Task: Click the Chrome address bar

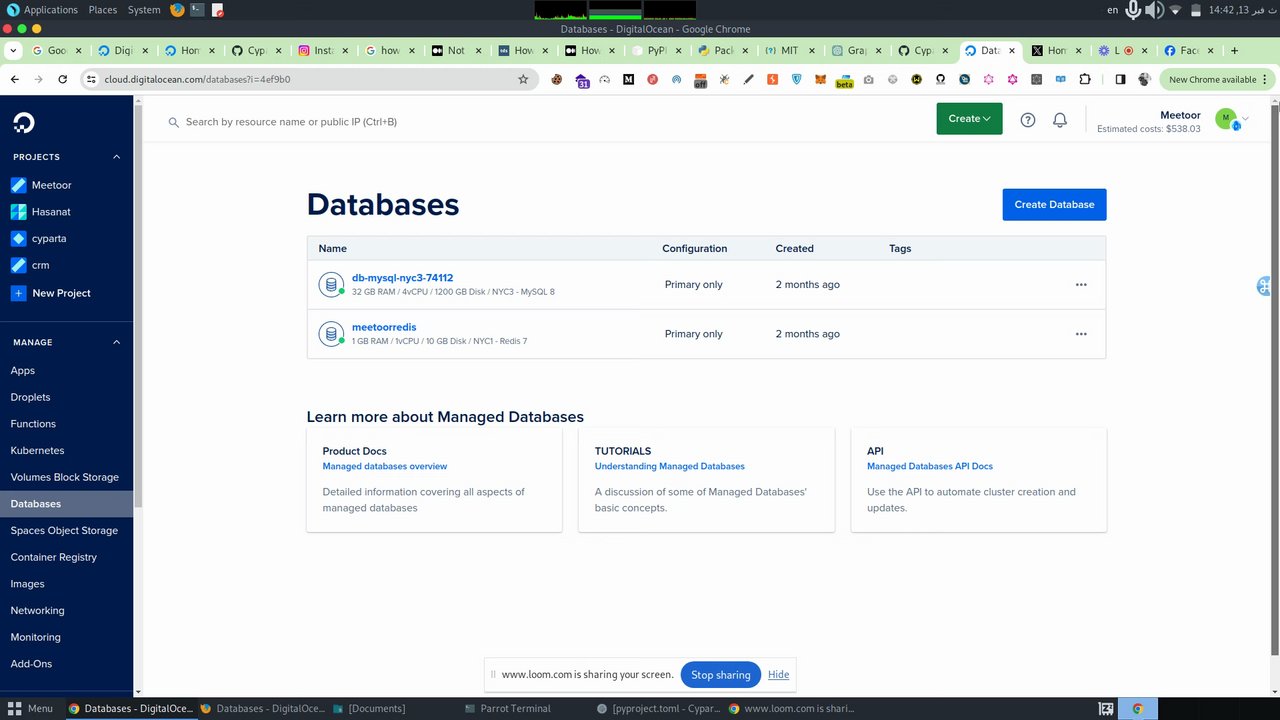Action: tap(310, 79)
